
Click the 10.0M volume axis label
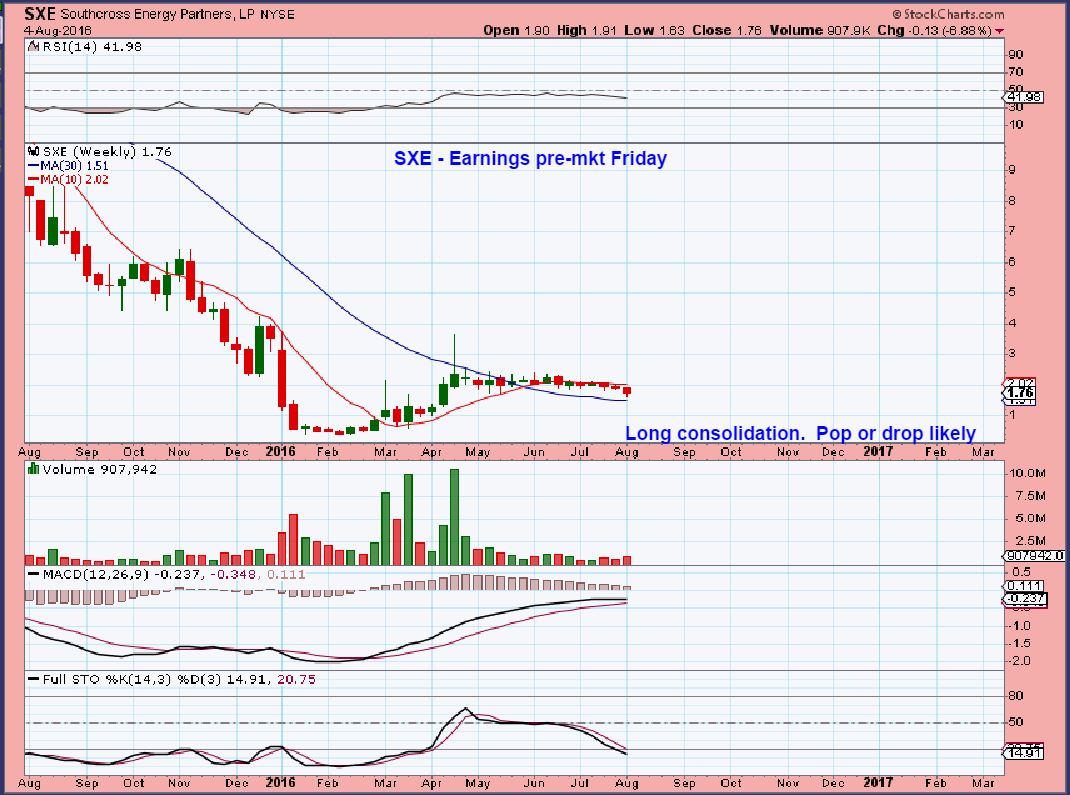point(1027,473)
